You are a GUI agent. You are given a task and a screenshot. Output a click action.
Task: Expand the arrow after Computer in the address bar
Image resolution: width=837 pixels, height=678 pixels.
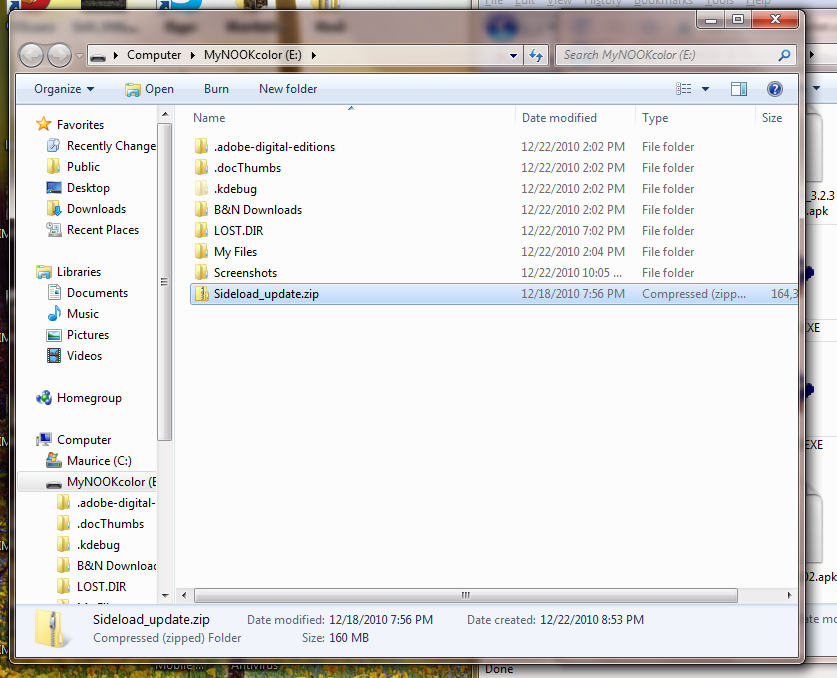click(192, 55)
